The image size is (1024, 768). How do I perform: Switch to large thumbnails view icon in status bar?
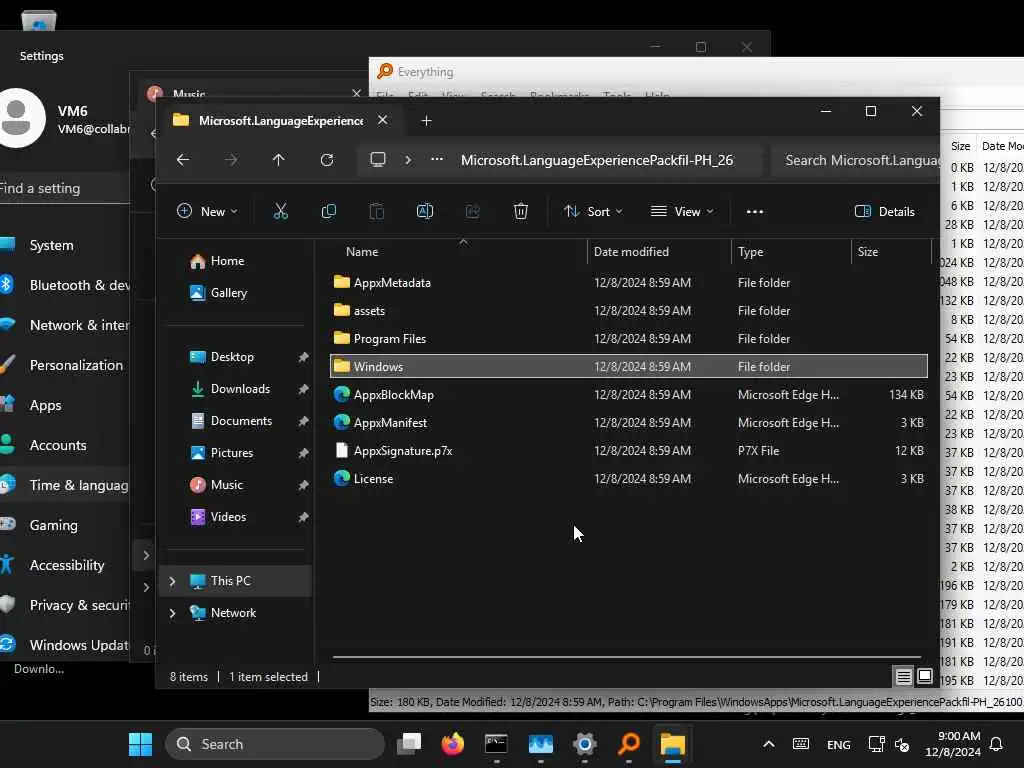click(925, 677)
